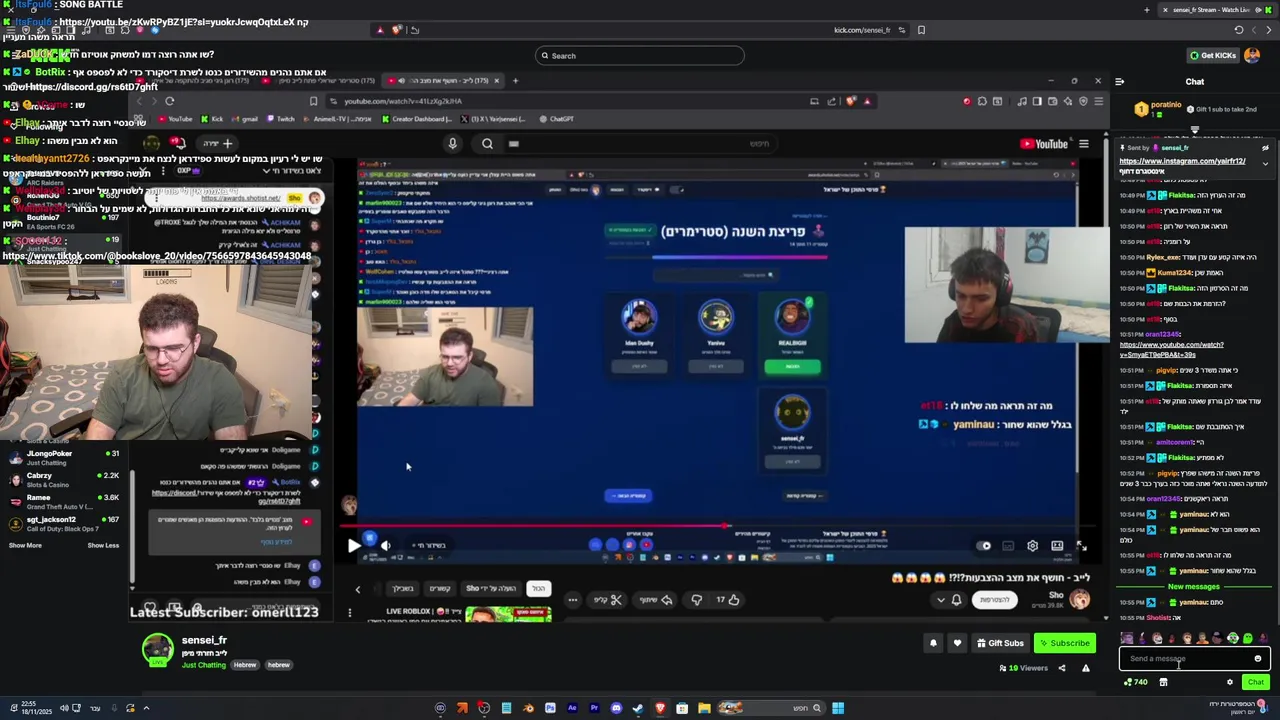Image resolution: width=1280 pixels, height=720 pixels.
Task: Open the YouTube more actions ellipsis
Action: tap(573, 600)
